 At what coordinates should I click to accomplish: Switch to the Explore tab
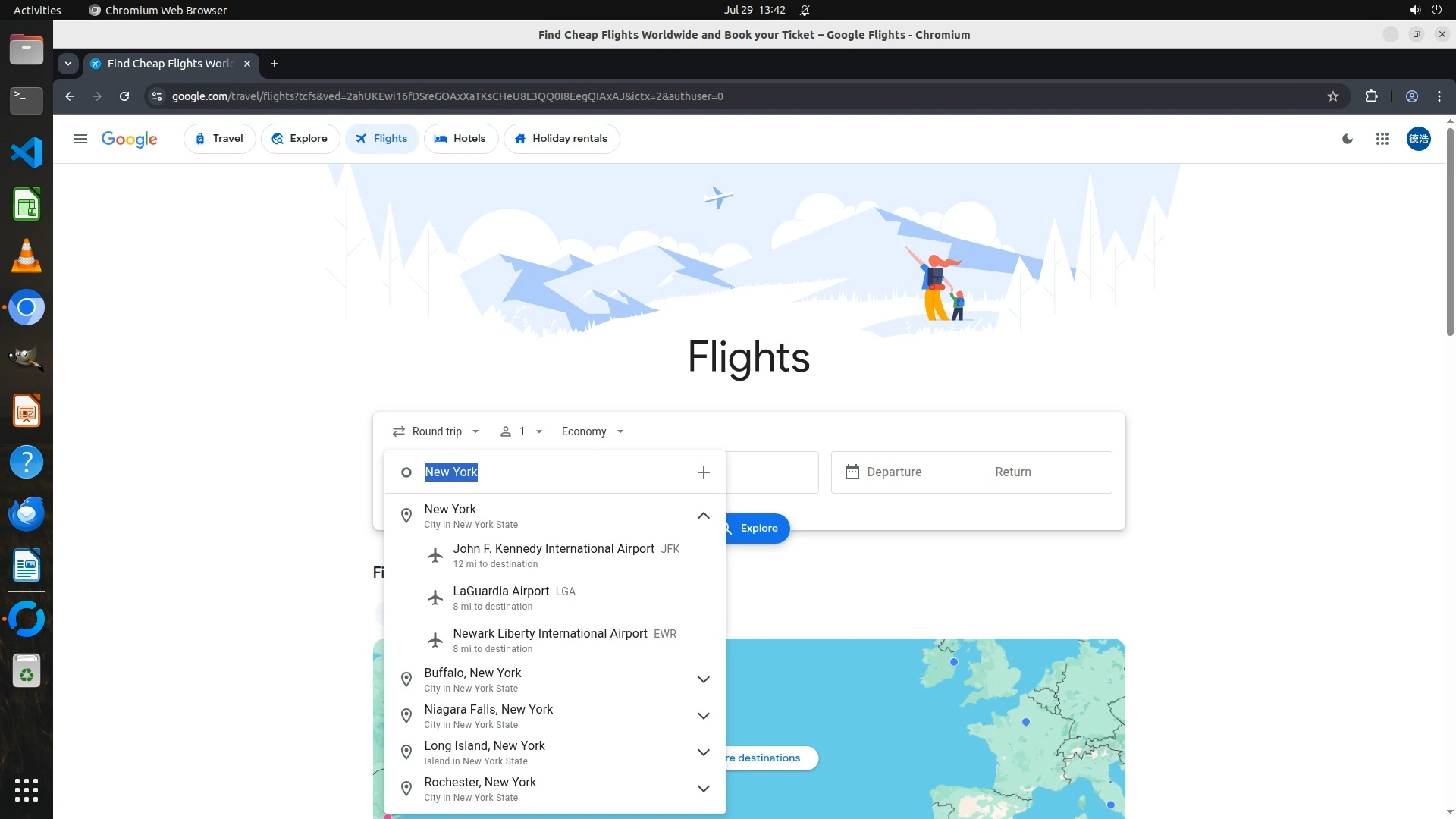click(x=300, y=139)
